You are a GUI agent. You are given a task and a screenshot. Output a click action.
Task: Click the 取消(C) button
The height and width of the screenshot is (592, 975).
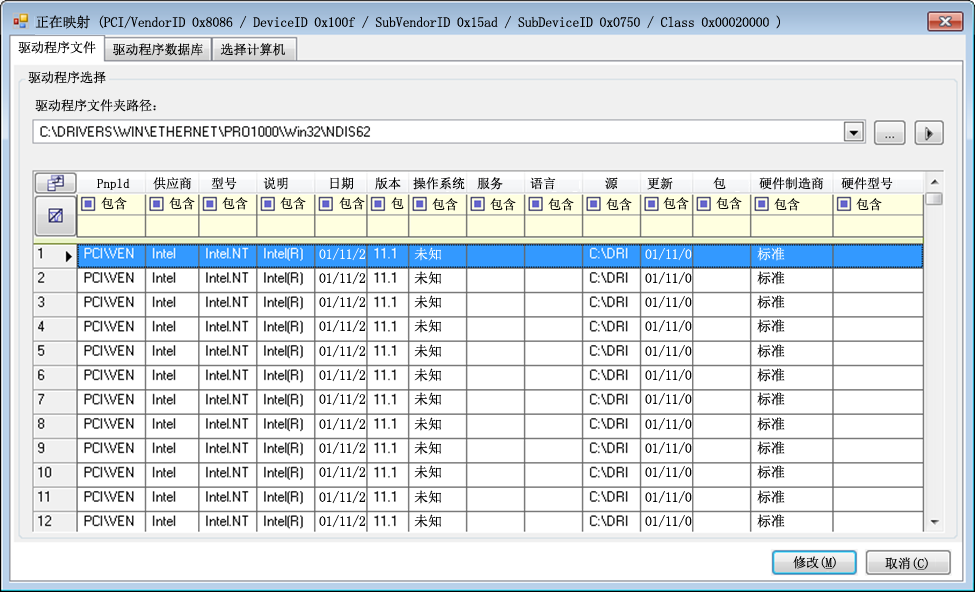point(907,563)
